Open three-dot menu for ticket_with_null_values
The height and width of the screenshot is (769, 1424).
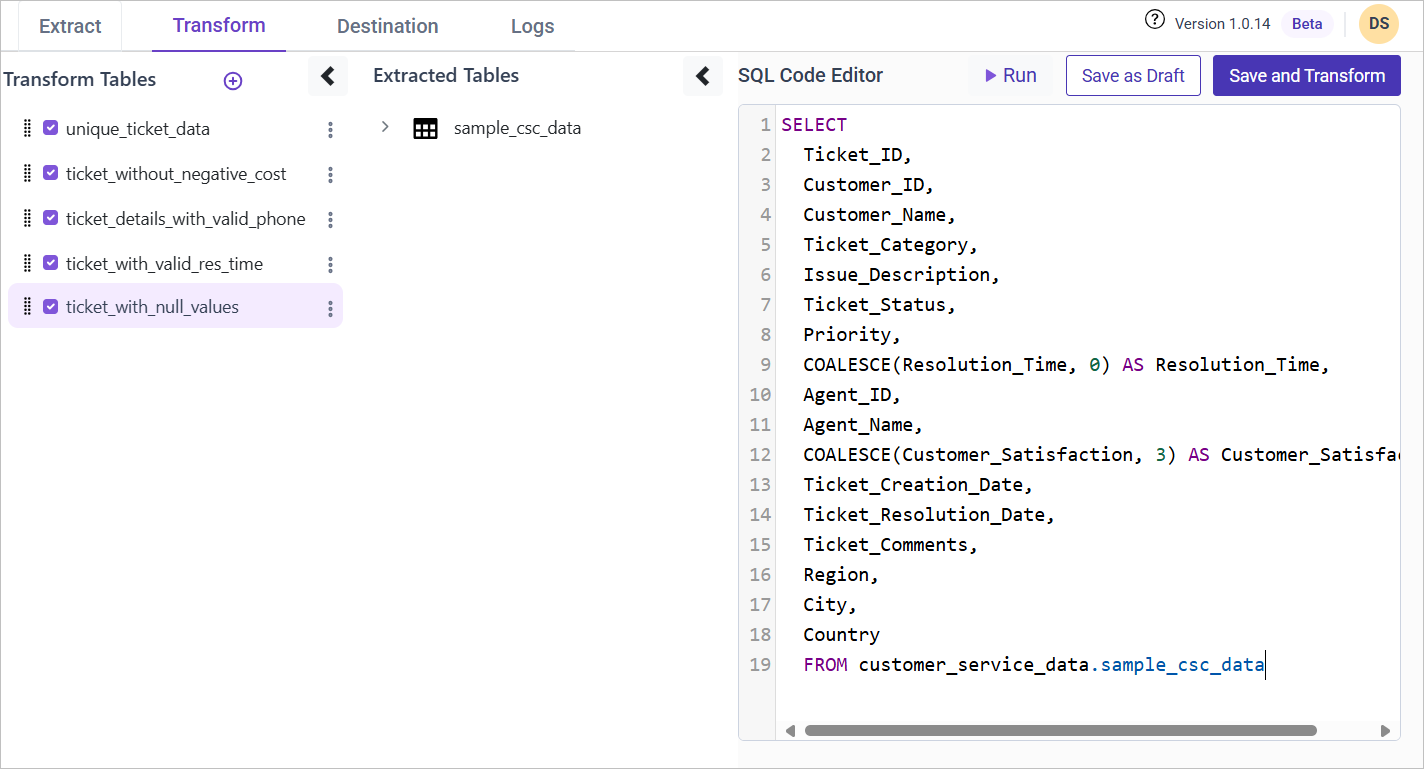(x=330, y=309)
